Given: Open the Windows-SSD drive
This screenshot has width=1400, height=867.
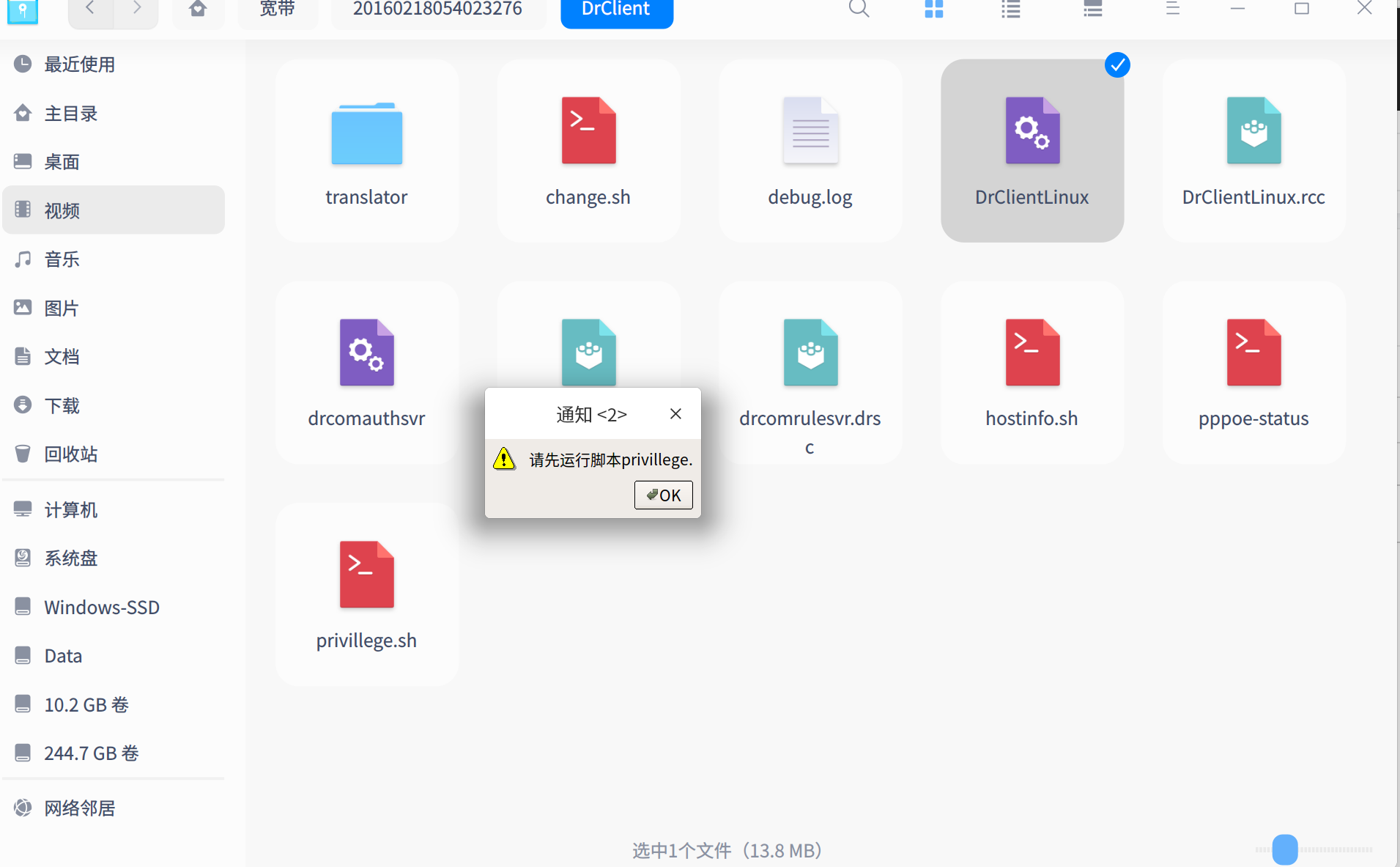Looking at the screenshot, I should 114,608.
